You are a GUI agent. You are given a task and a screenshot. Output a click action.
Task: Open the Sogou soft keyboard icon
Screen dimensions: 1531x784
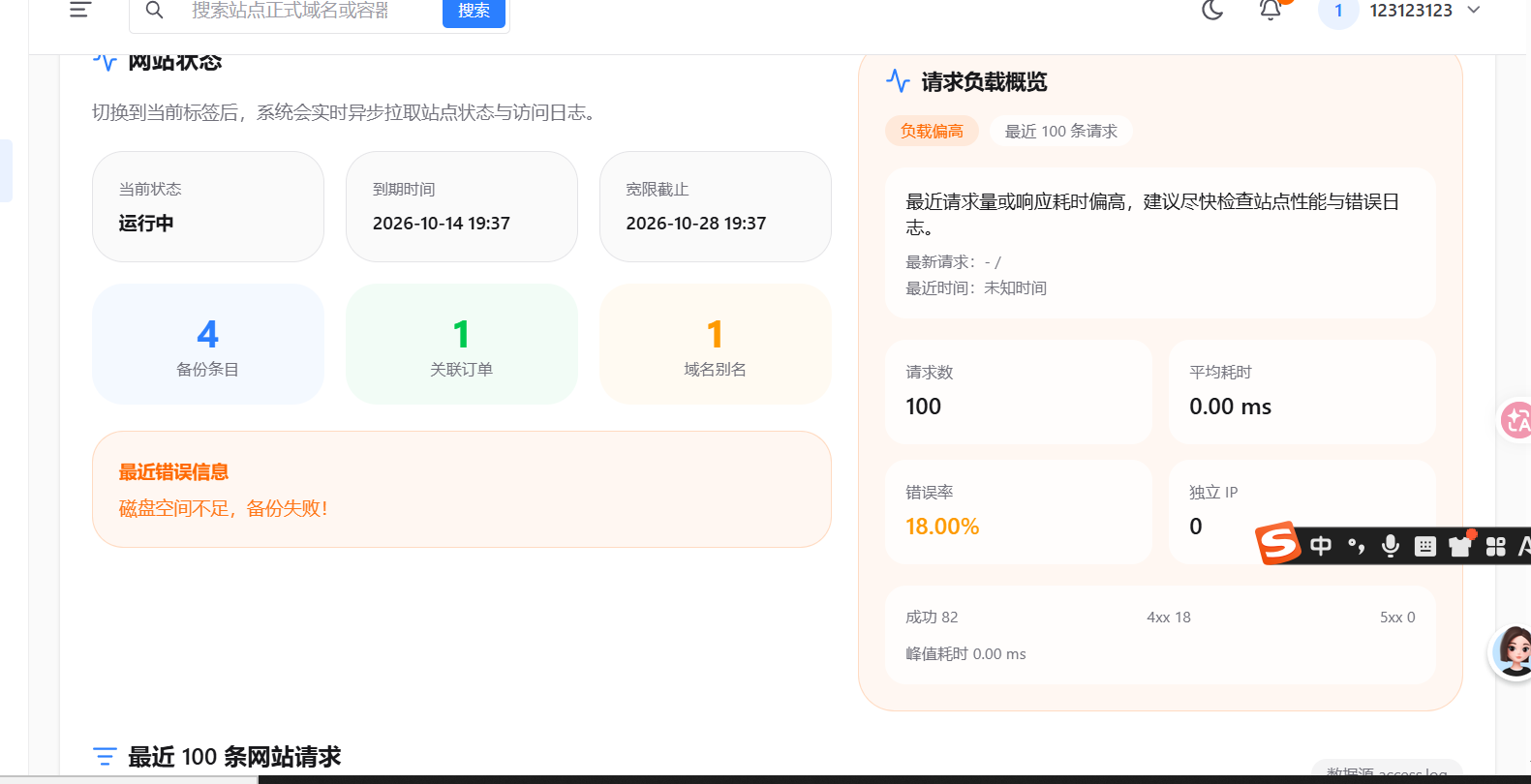point(1425,546)
